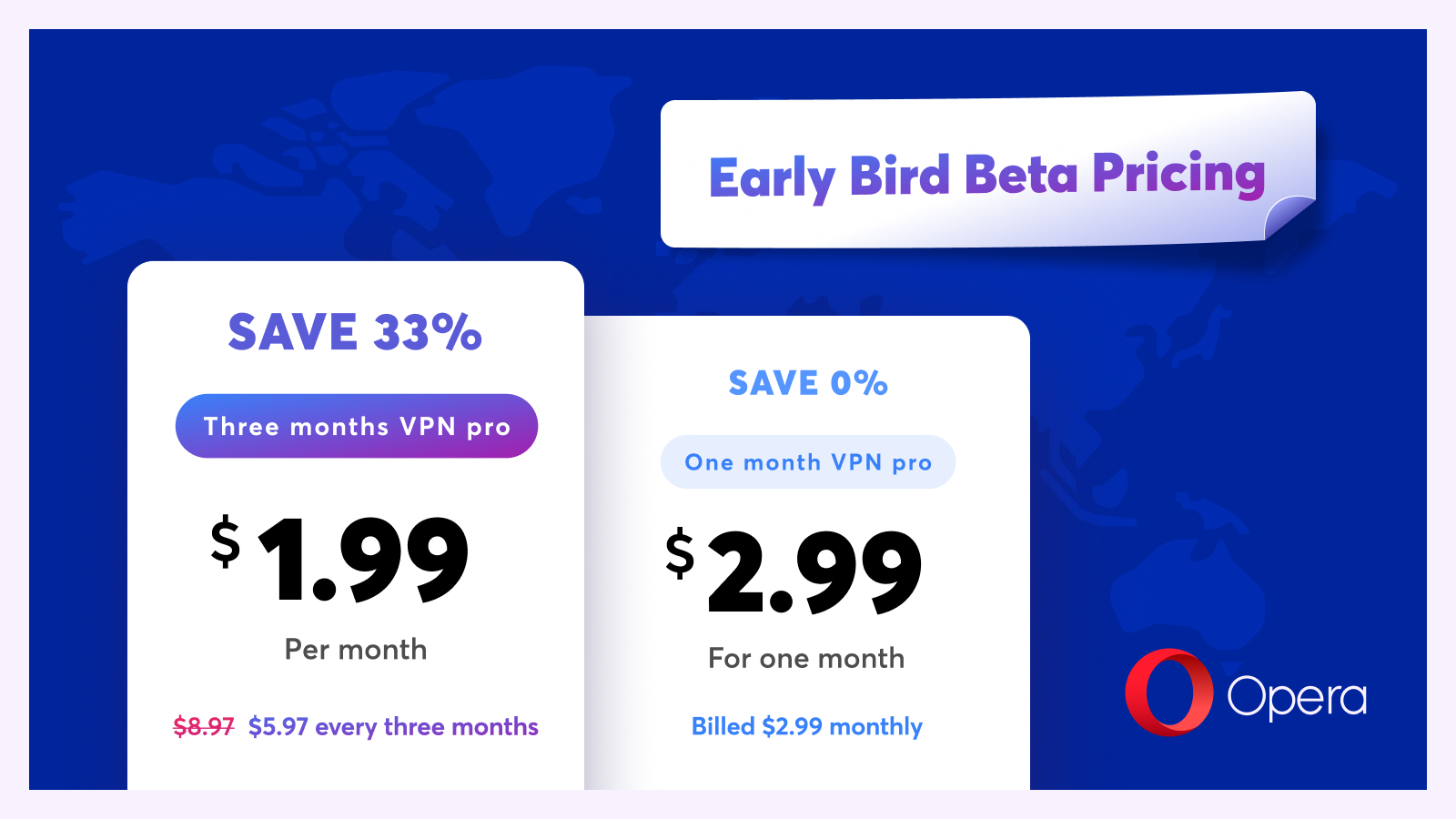The width and height of the screenshot is (1456, 819).
Task: Click the $1.99 price
Action: tap(339, 558)
